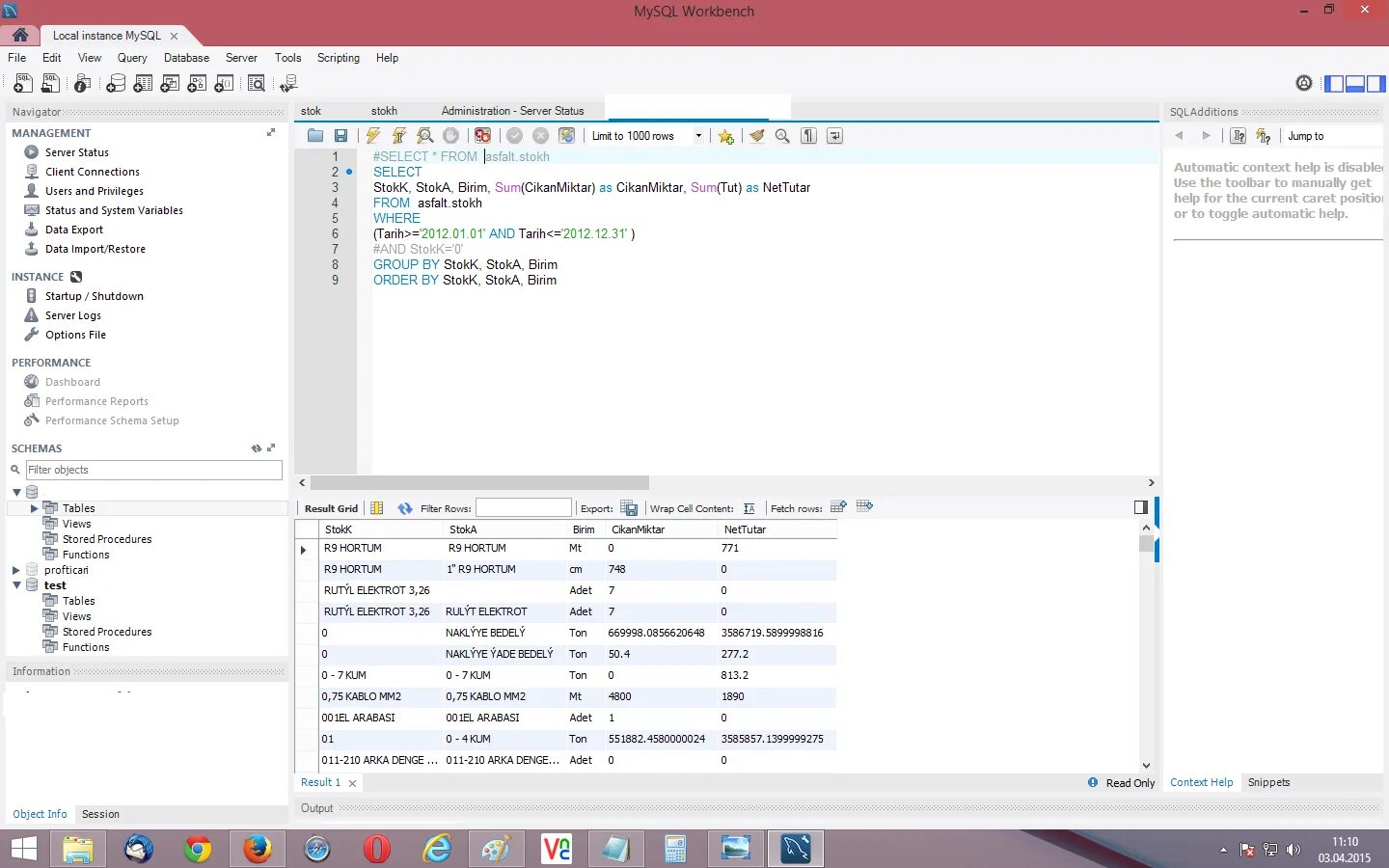Toggle Wrap Cell Content icon
This screenshot has width=1389, height=868.
[x=749, y=508]
